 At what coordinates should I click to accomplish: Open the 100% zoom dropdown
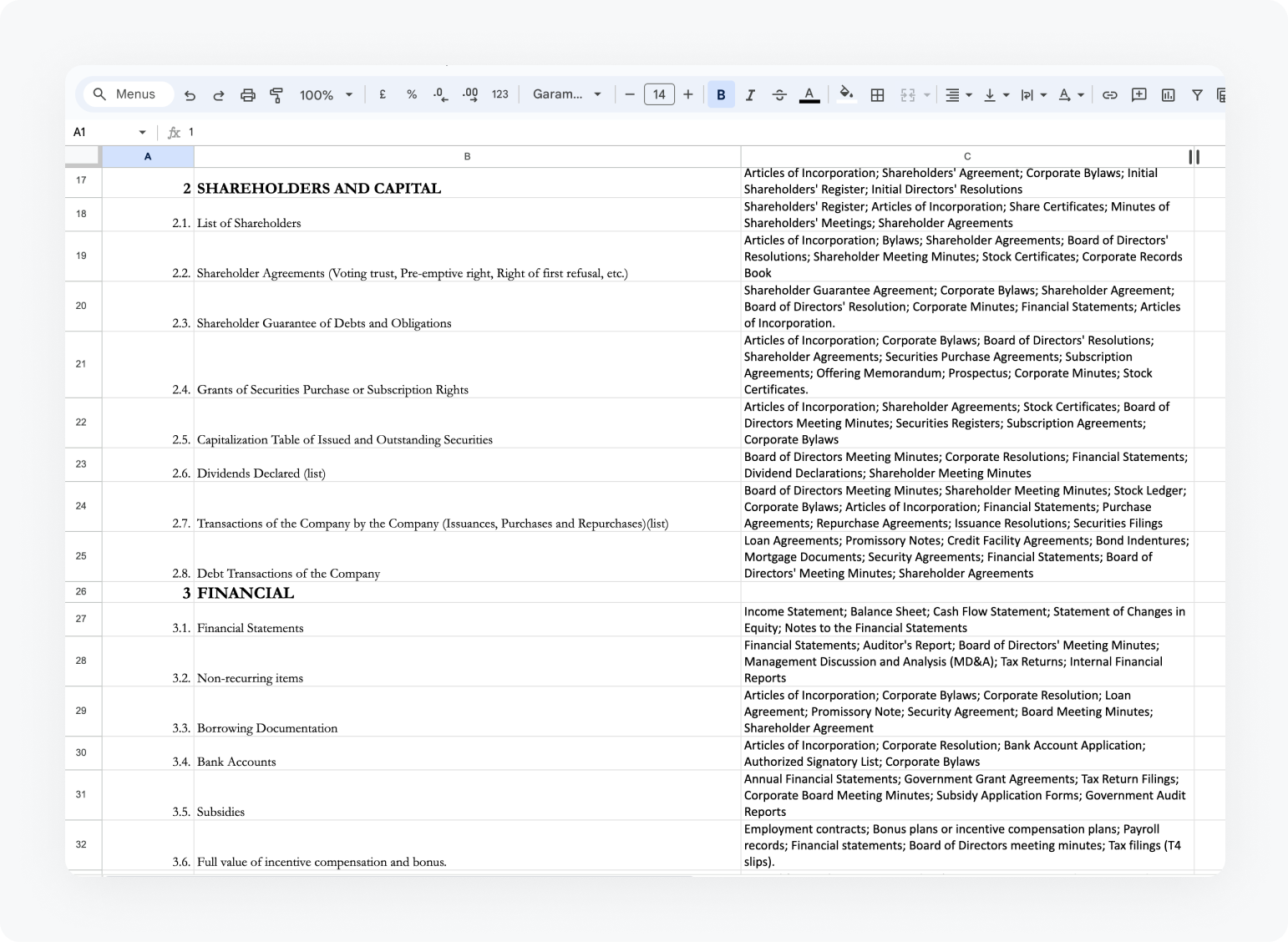pyautogui.click(x=326, y=95)
